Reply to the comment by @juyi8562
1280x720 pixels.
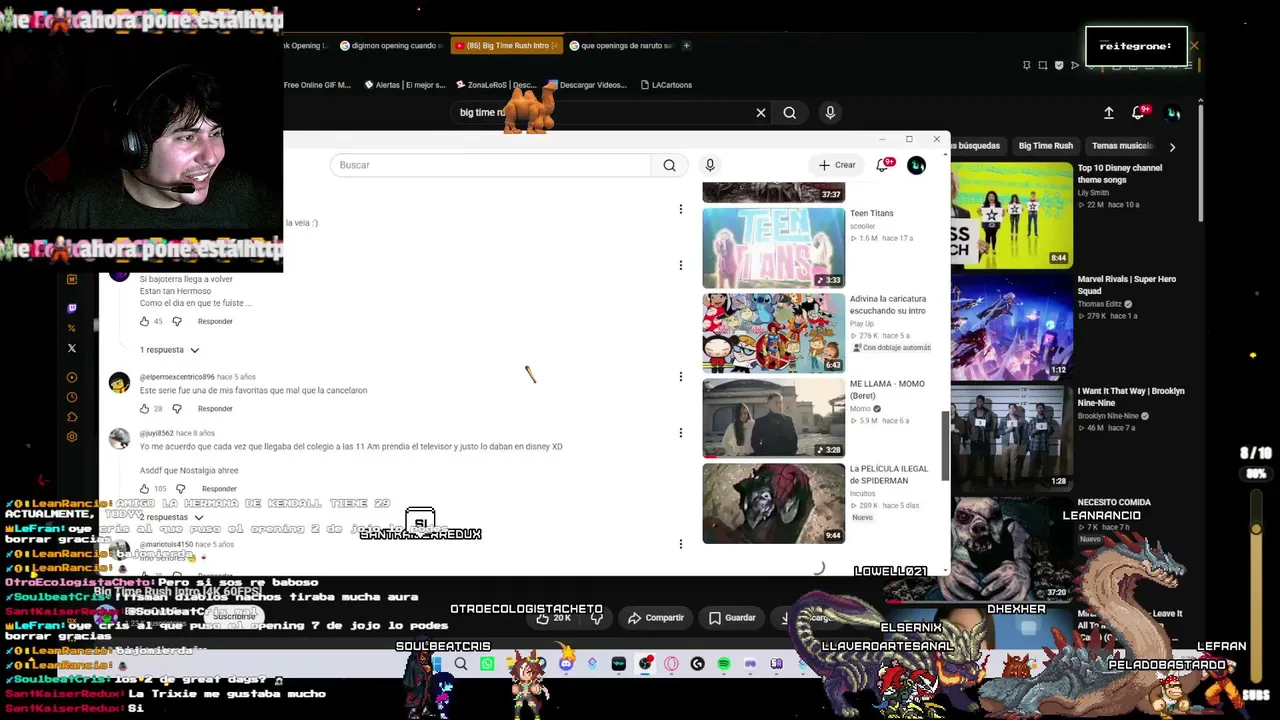[x=219, y=489]
